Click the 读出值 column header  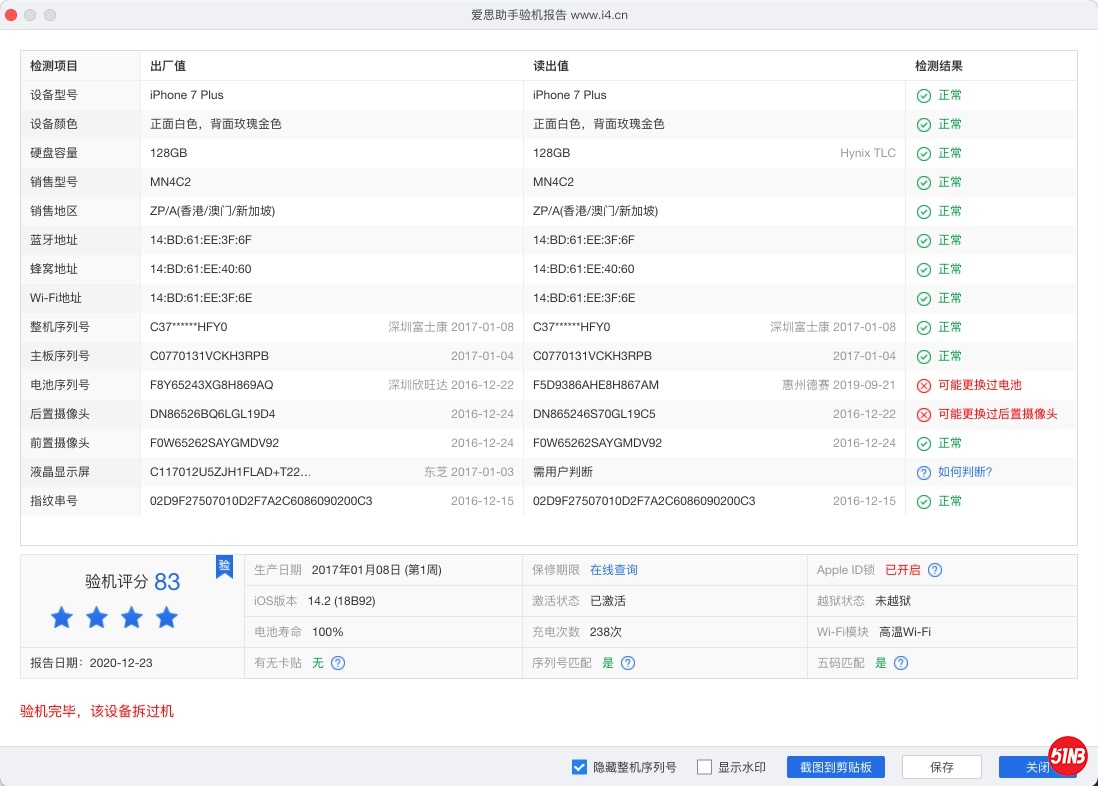coord(551,66)
